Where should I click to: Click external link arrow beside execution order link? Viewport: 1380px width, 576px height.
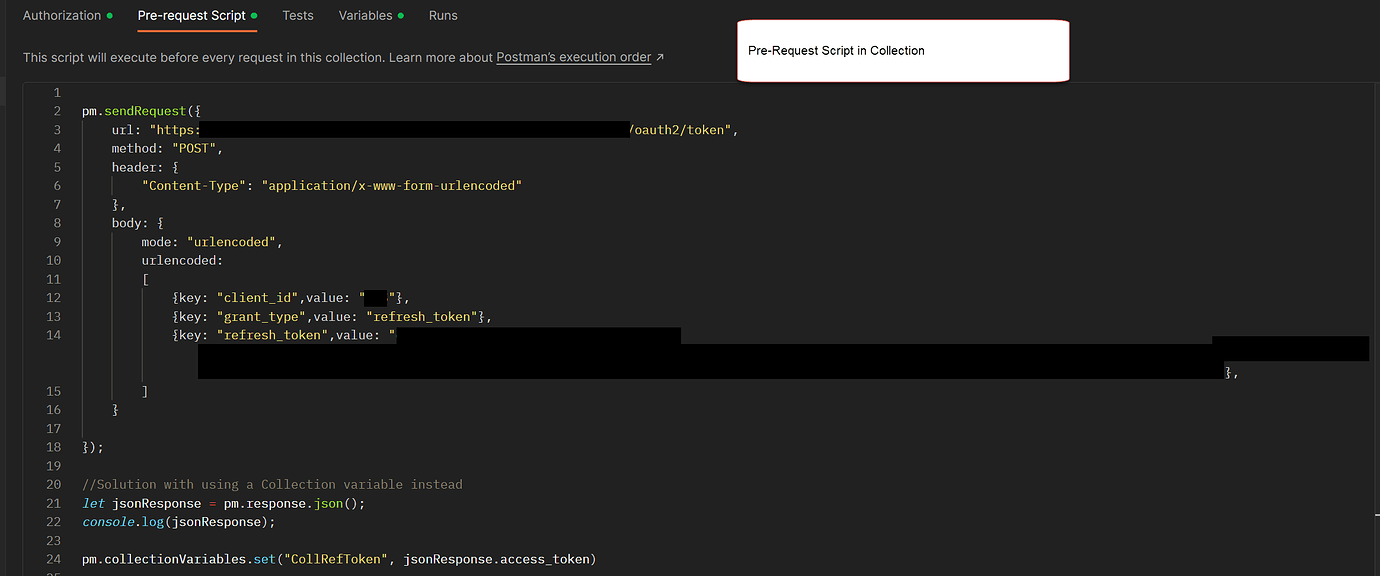tap(658, 57)
